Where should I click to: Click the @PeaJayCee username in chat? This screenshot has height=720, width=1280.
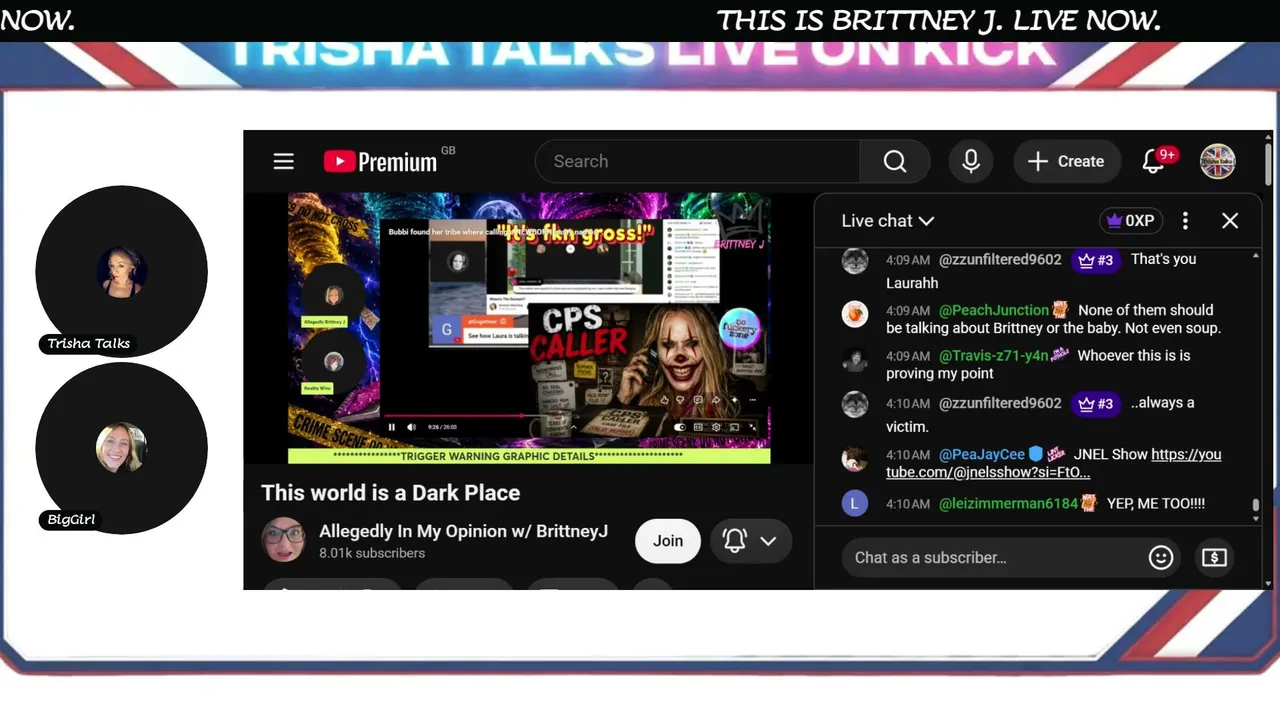click(x=982, y=454)
